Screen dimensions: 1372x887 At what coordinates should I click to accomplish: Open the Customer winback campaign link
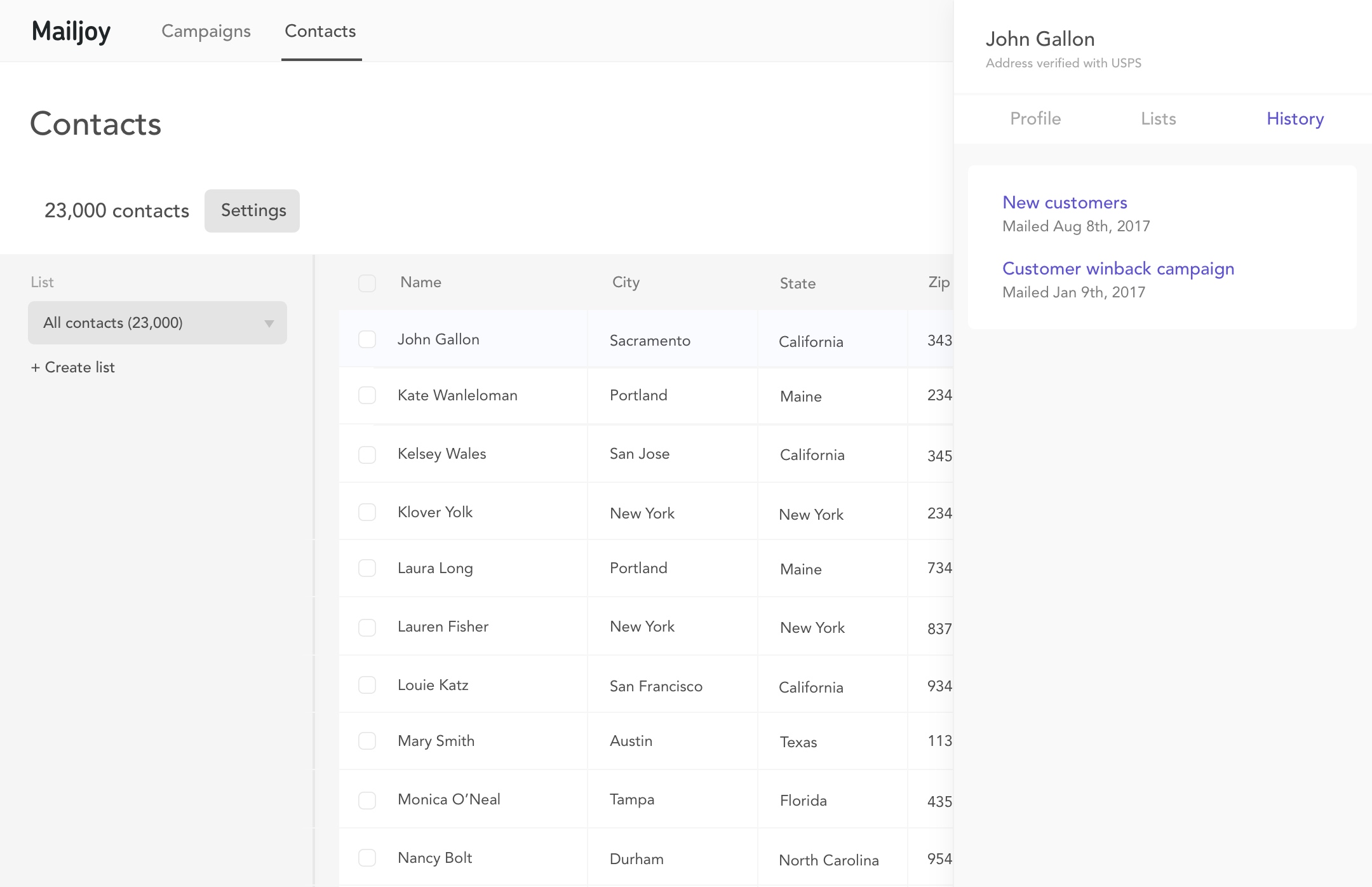(1118, 268)
